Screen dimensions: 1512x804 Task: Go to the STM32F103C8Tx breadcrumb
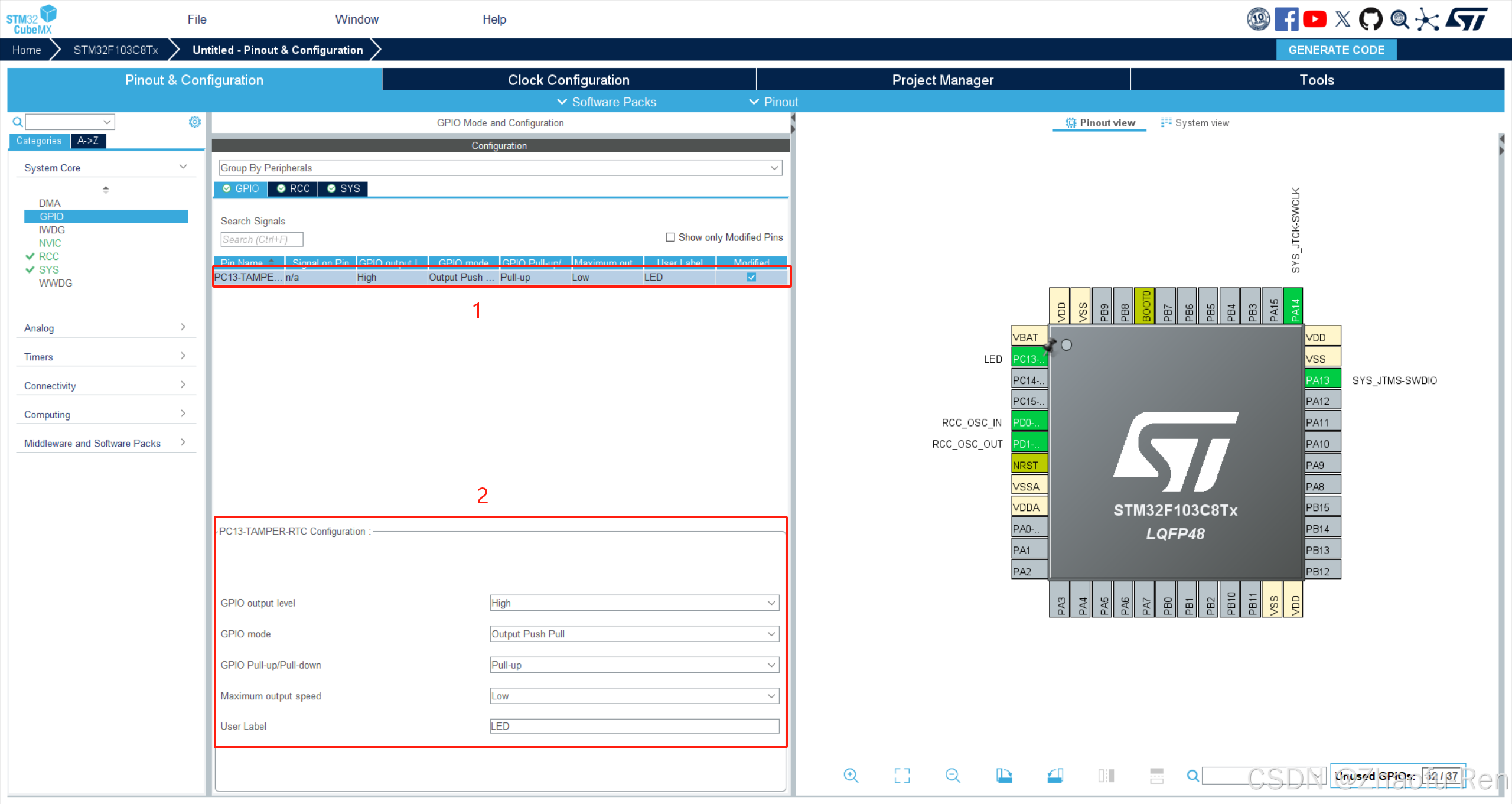click(x=116, y=50)
